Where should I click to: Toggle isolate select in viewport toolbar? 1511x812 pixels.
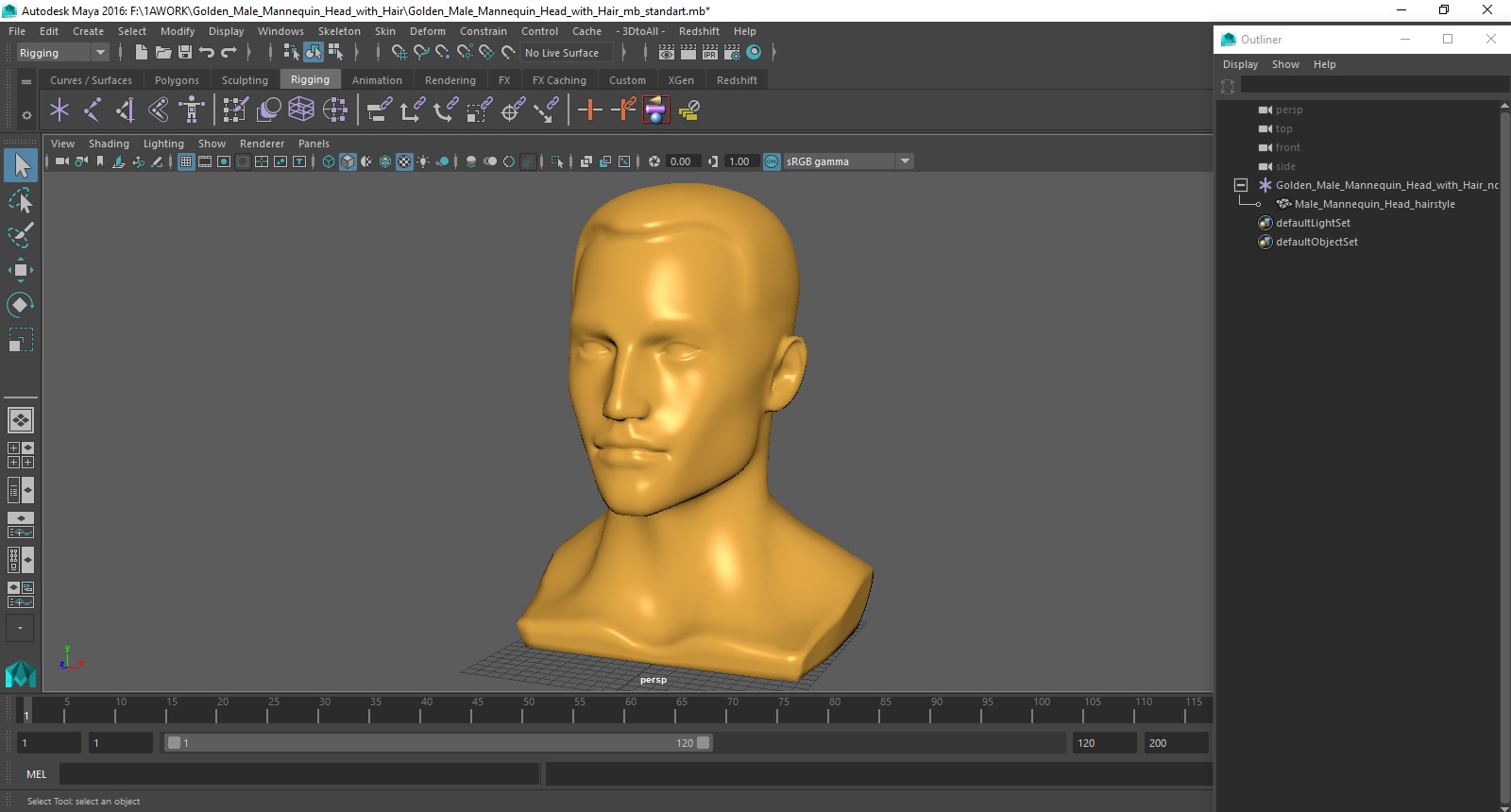(557, 161)
